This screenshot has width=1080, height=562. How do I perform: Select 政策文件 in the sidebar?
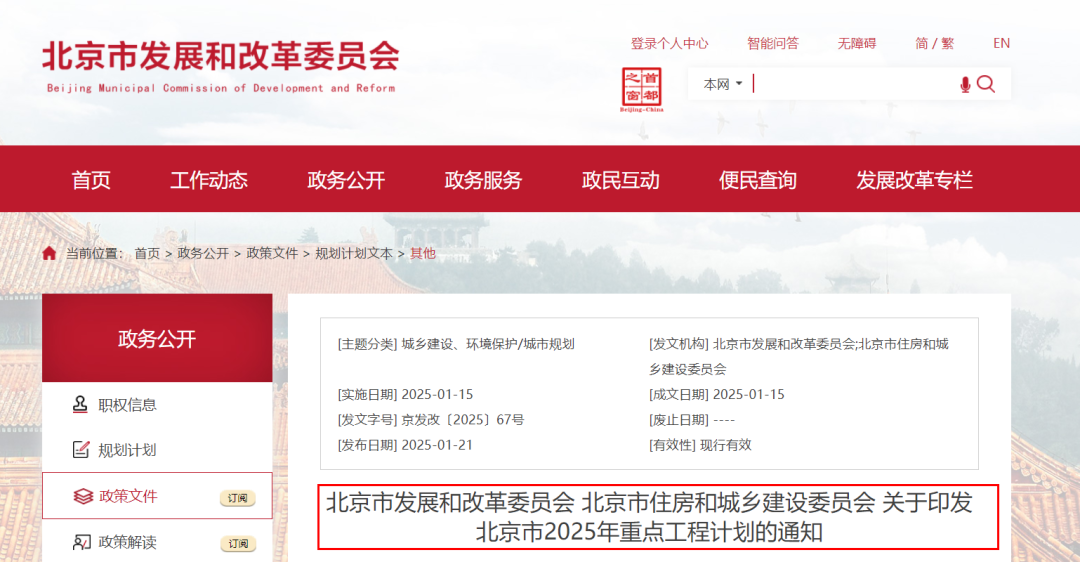(x=157, y=496)
